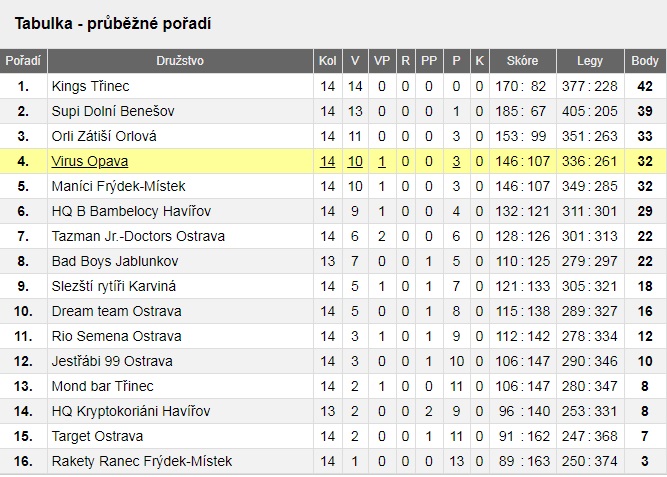Click the Tabulka - průběžné pořadí heading
The image size is (667, 477).
(x=113, y=23)
